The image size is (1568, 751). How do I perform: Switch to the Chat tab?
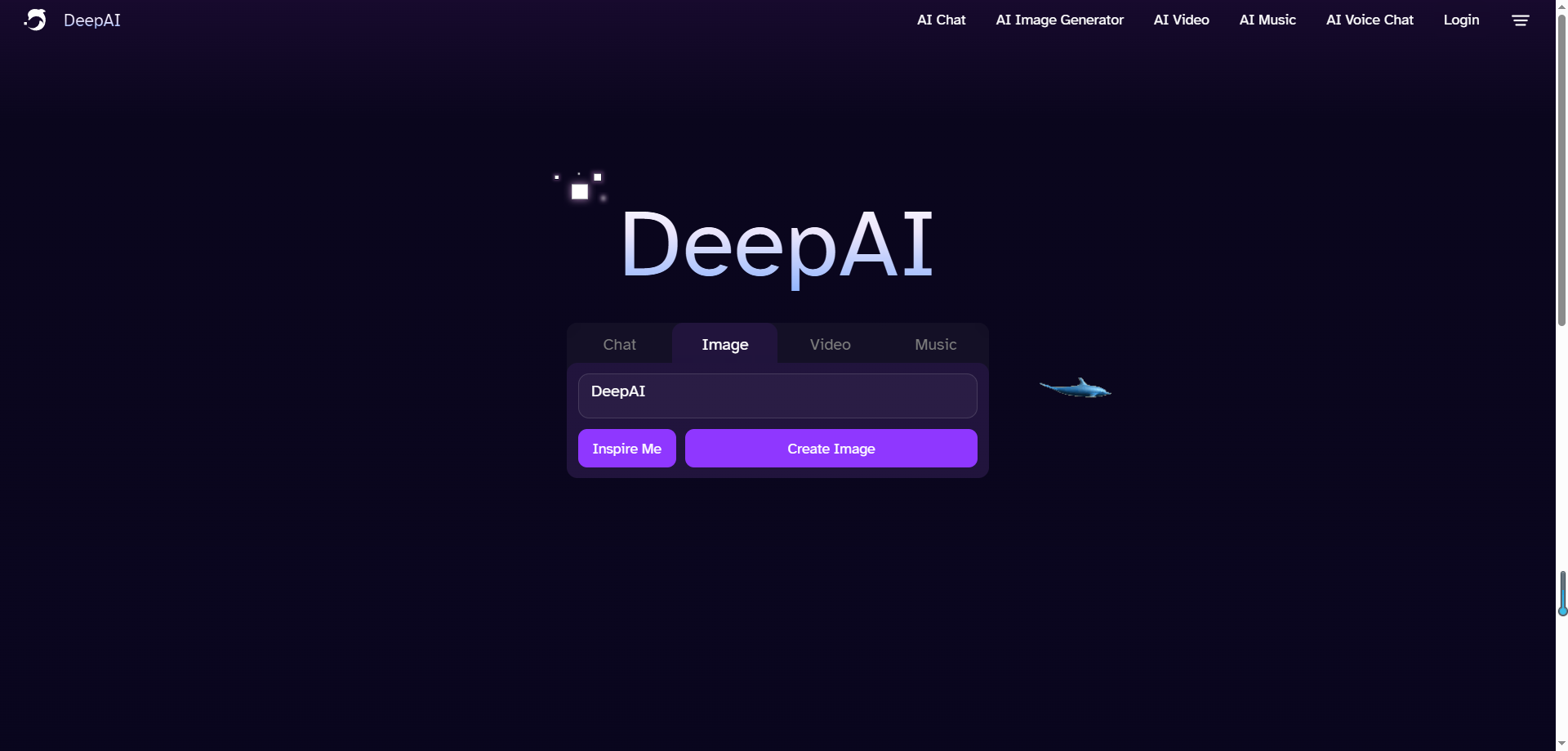tap(619, 344)
